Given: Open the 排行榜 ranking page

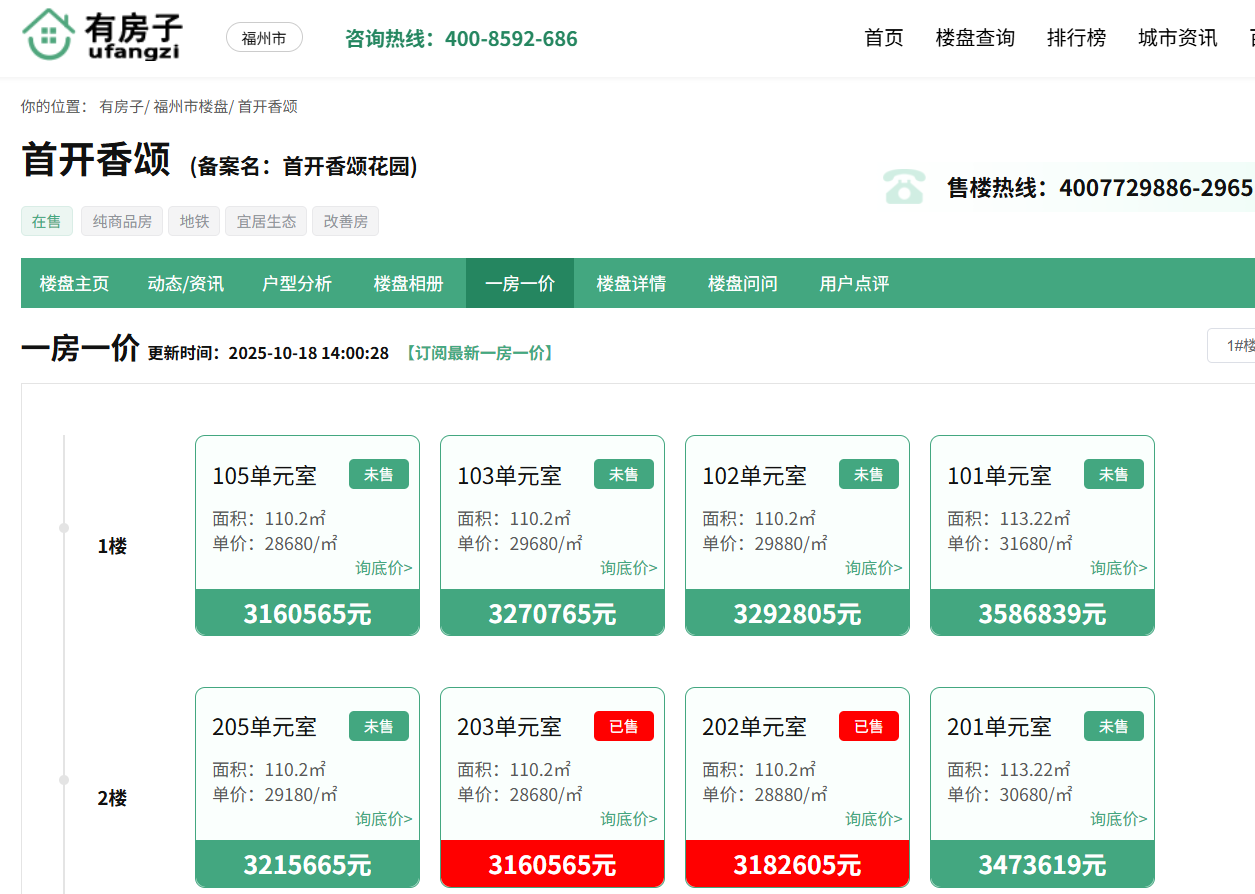Looking at the screenshot, I should [1076, 38].
